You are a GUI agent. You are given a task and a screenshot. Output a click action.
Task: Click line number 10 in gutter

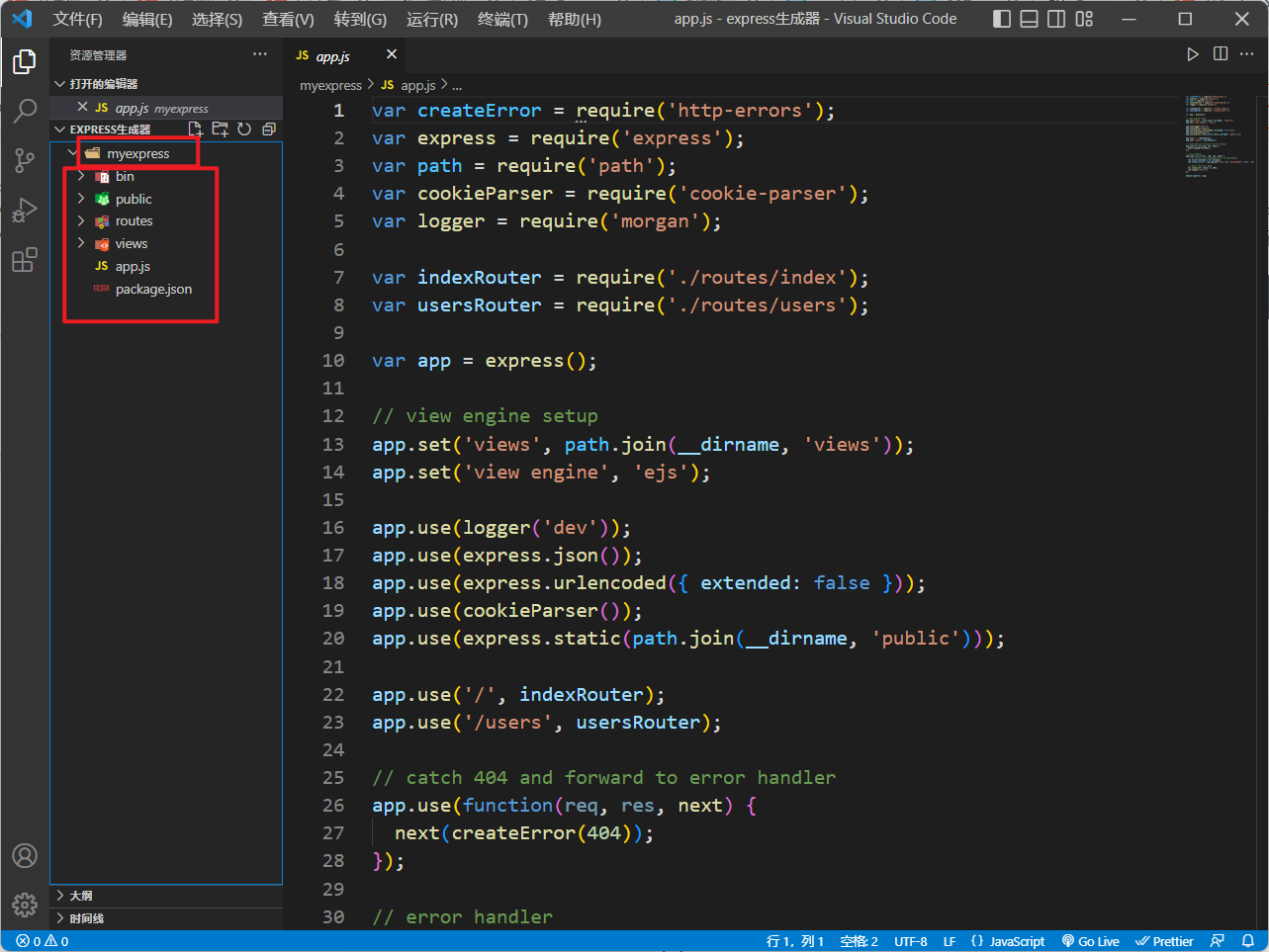tap(333, 361)
